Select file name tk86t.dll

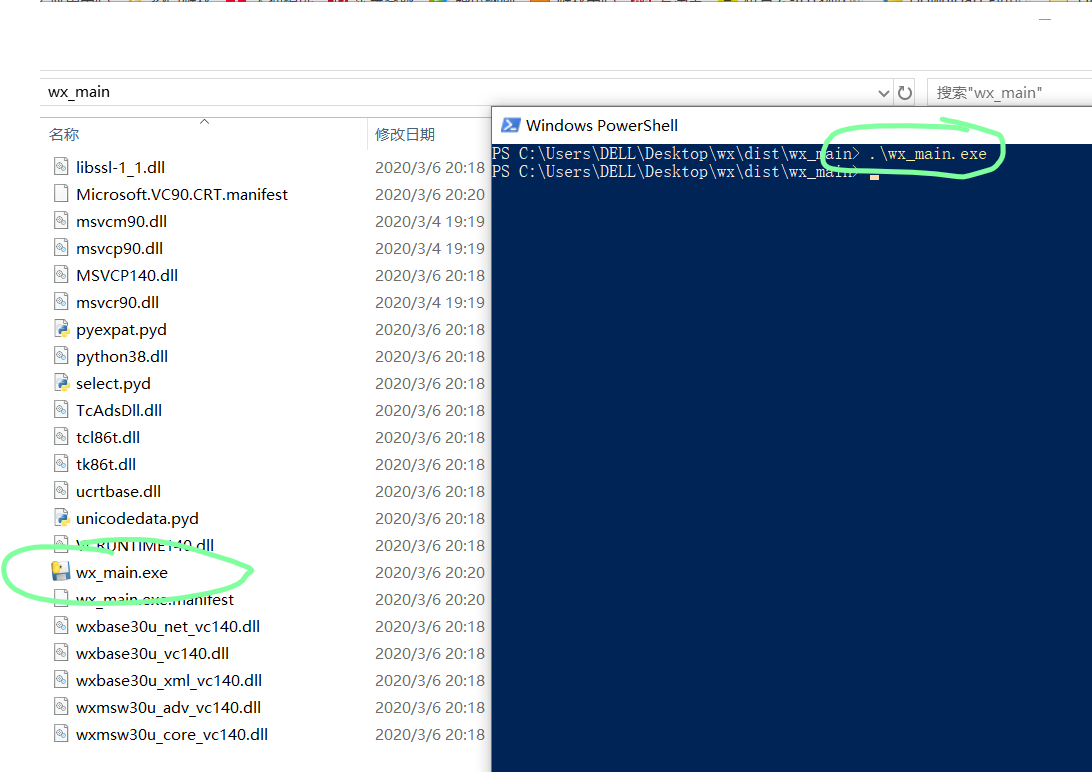click(106, 464)
